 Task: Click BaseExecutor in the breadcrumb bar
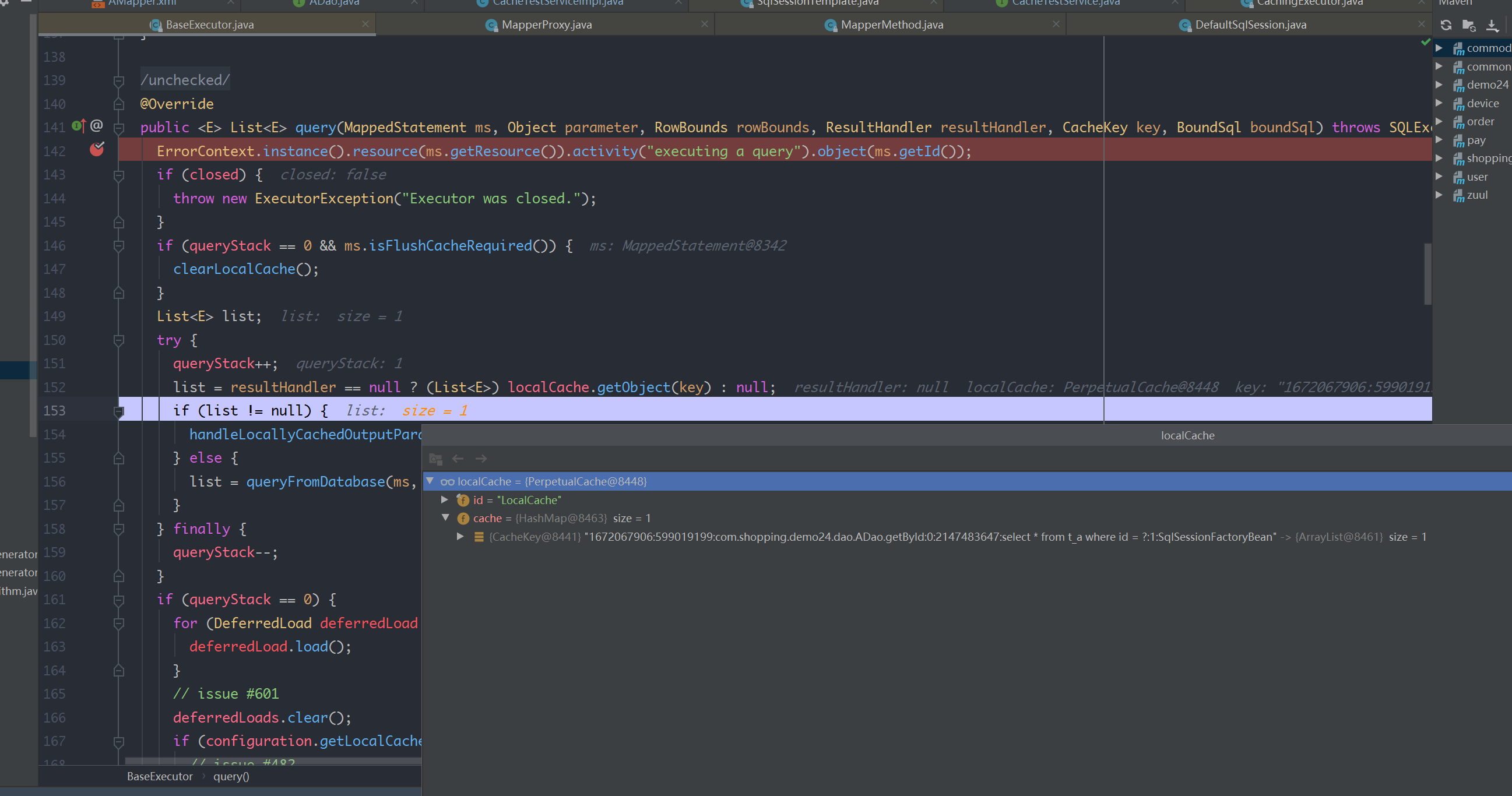(x=160, y=777)
